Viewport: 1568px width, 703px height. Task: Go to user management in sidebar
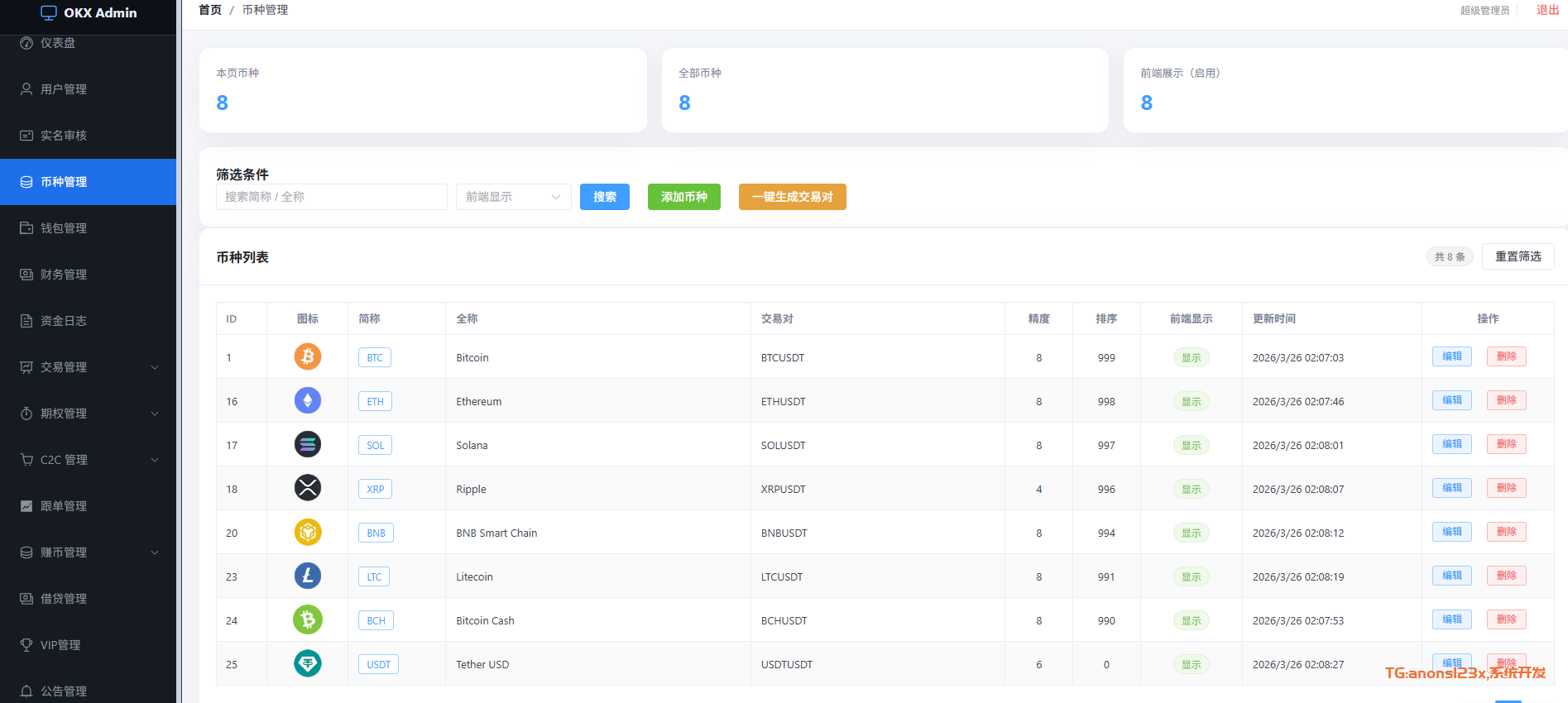pos(64,89)
